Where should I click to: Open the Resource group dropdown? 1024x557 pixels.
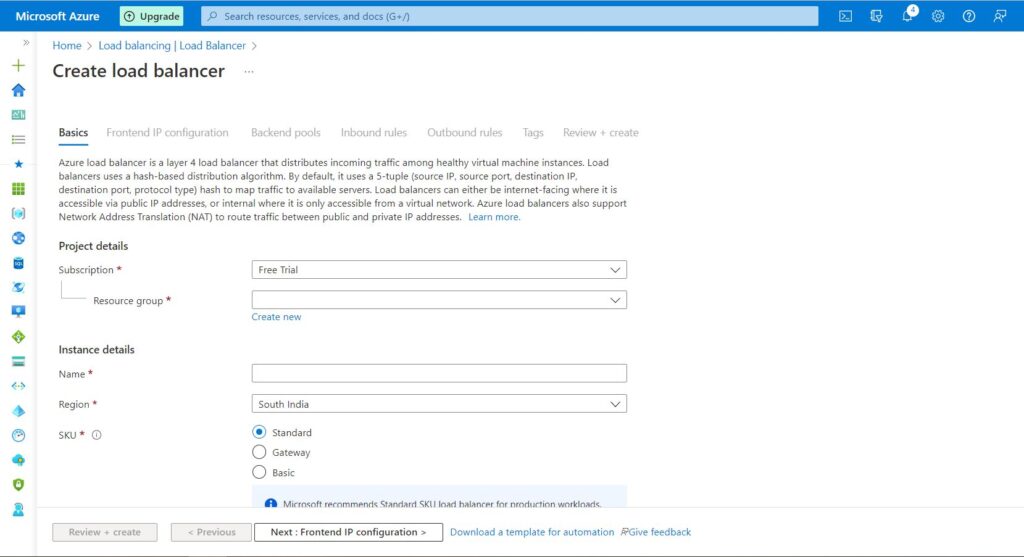(439, 300)
